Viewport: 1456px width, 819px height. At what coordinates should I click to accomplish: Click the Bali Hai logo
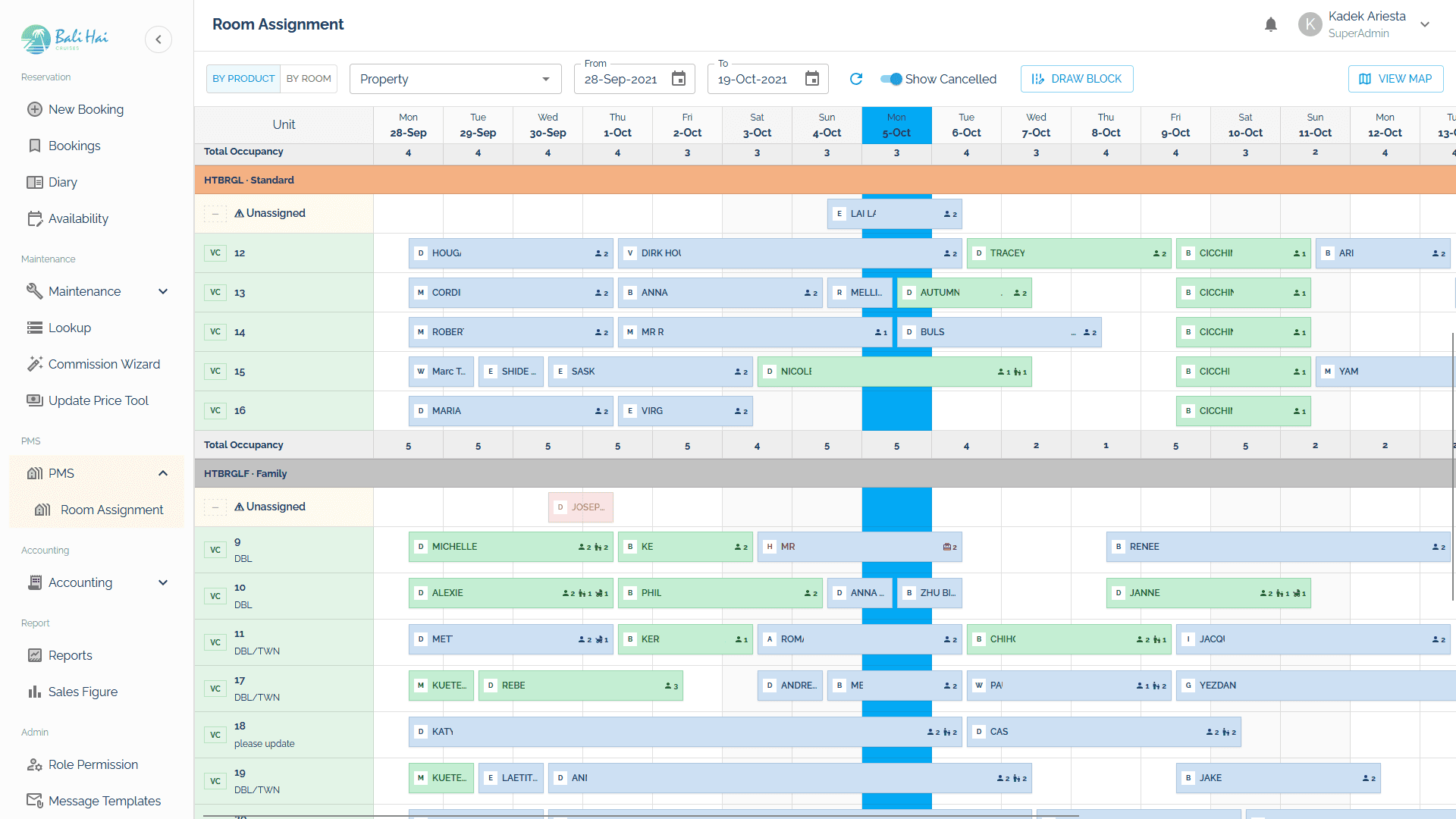(65, 39)
